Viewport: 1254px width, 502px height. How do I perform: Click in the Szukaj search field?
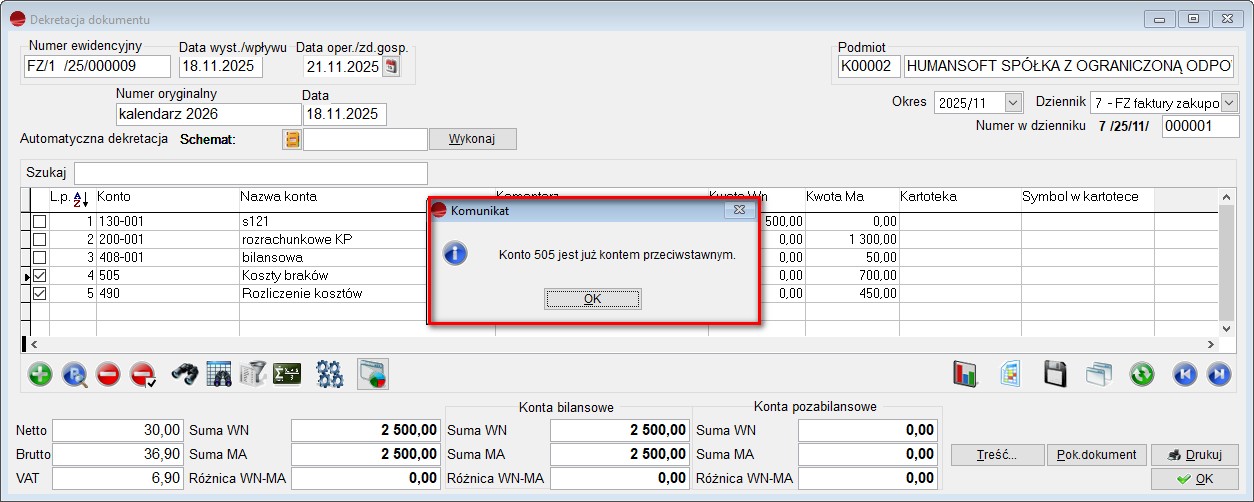(x=250, y=173)
